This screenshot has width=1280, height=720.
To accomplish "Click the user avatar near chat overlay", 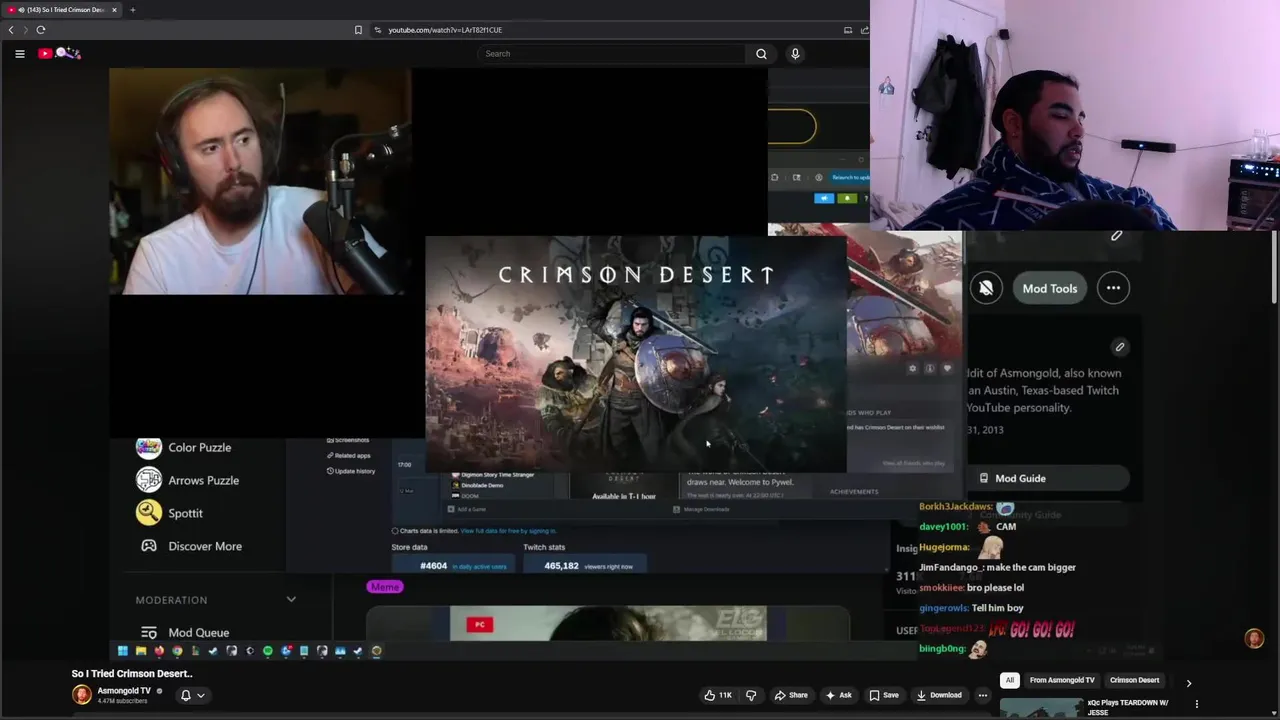I will [x=1254, y=638].
